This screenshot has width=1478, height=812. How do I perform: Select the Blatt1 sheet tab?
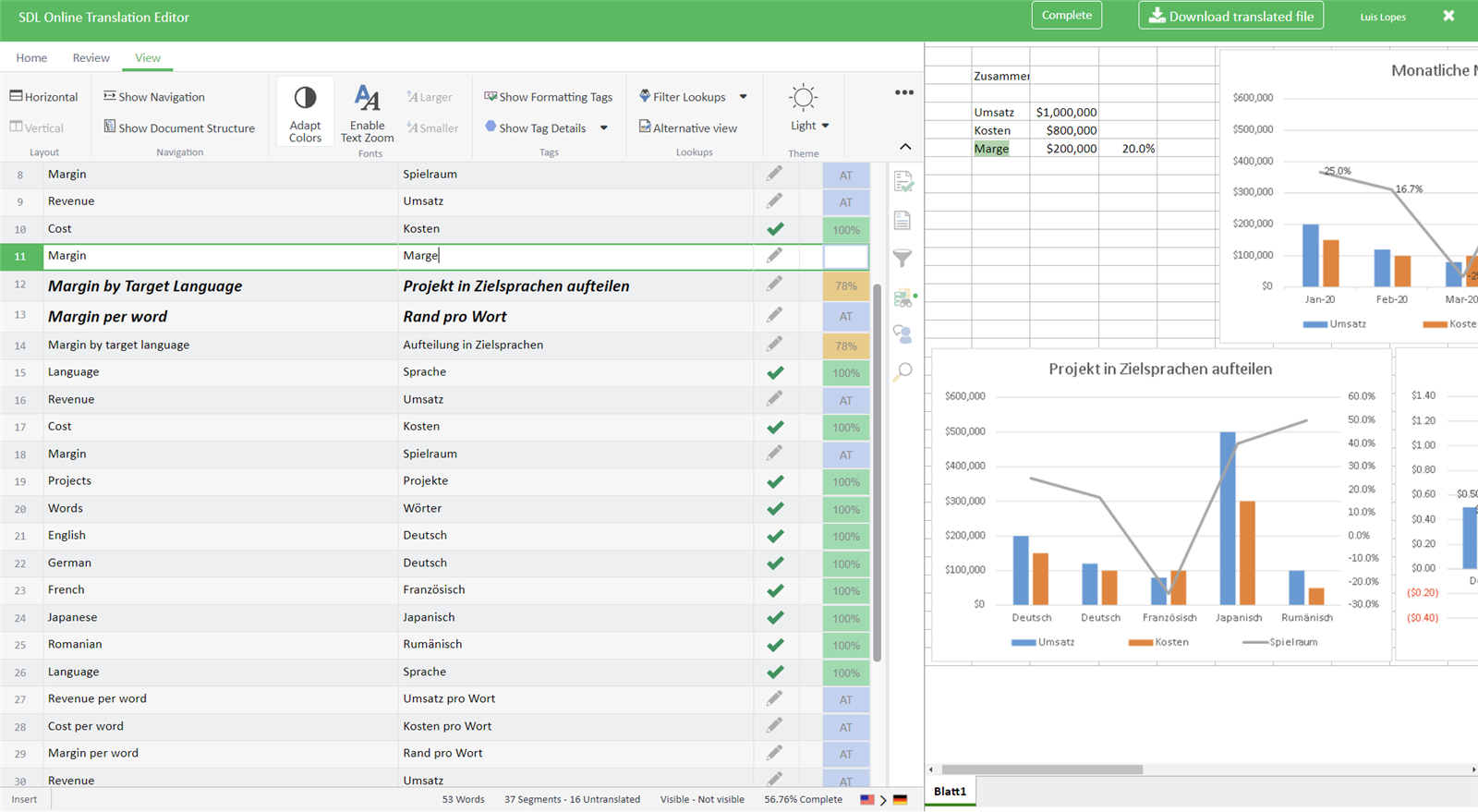(x=950, y=792)
